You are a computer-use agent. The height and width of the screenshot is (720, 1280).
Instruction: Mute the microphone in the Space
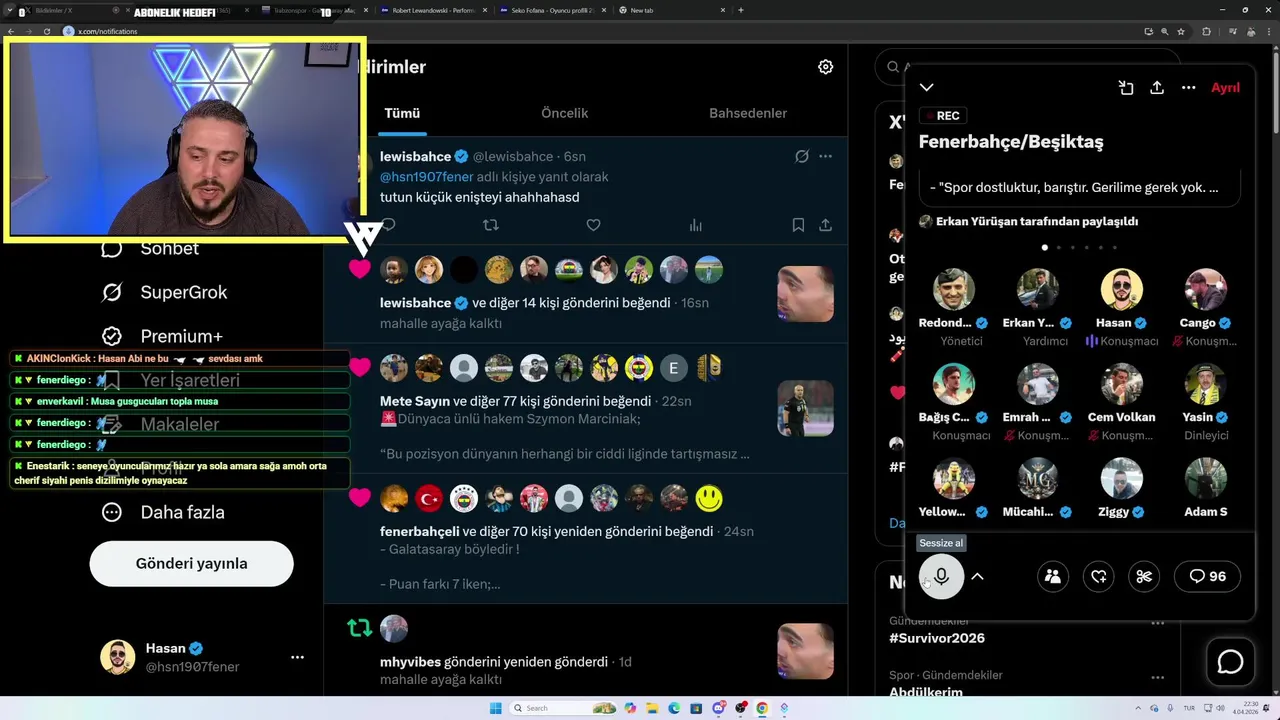click(x=941, y=576)
